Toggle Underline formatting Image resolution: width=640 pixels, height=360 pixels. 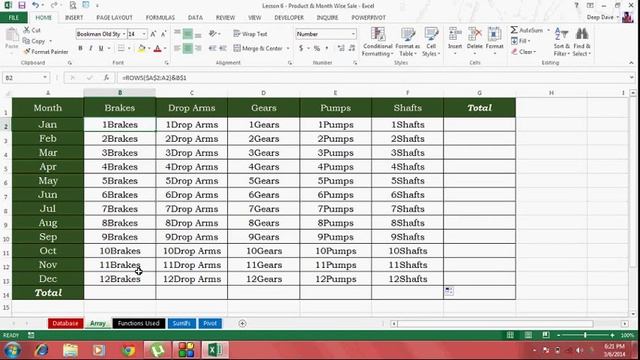click(x=101, y=48)
